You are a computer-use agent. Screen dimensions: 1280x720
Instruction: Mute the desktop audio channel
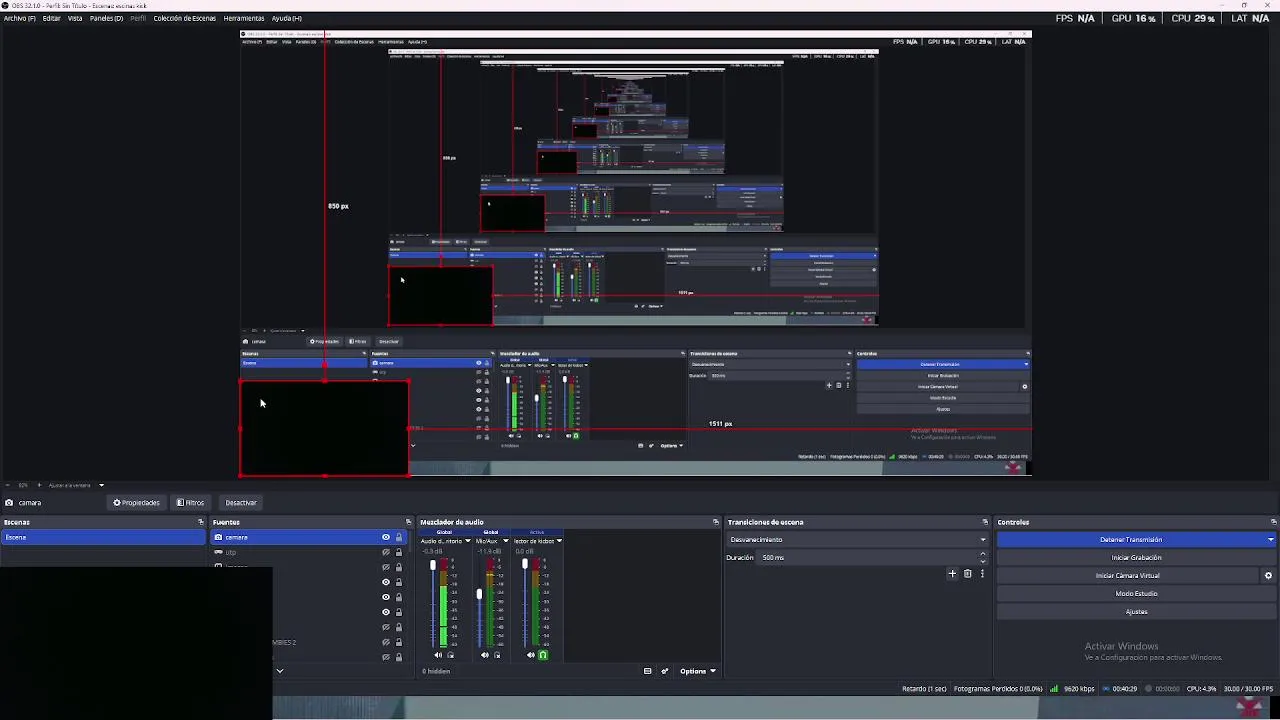click(x=437, y=655)
